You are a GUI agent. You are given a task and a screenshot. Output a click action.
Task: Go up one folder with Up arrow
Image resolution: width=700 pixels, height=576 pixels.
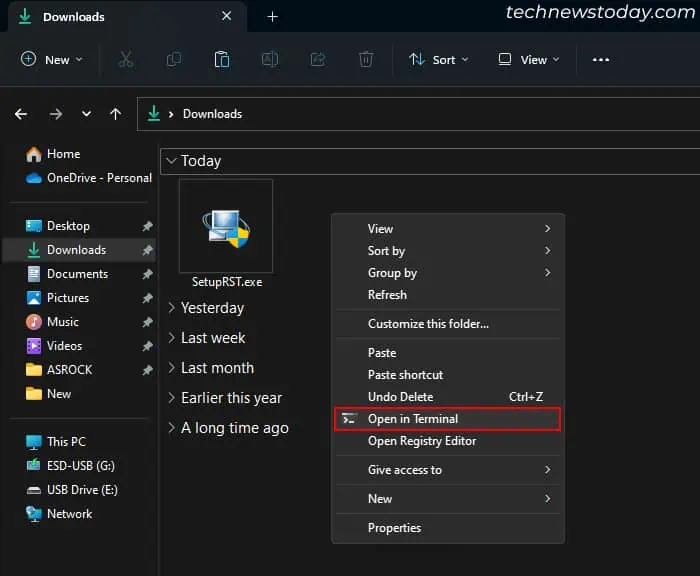pyautogui.click(x=116, y=114)
